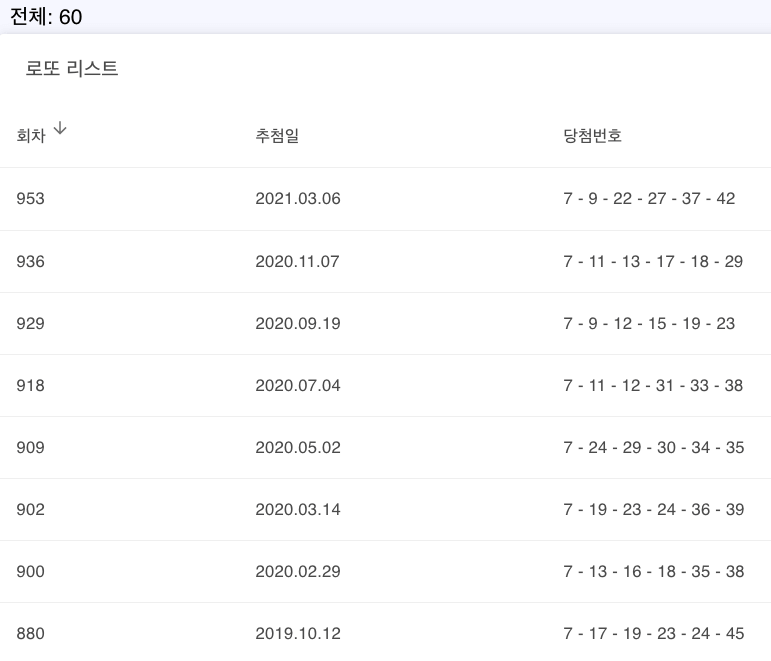Image resolution: width=771 pixels, height=661 pixels.
Task: Select round number 900
Action: [x=30, y=571]
